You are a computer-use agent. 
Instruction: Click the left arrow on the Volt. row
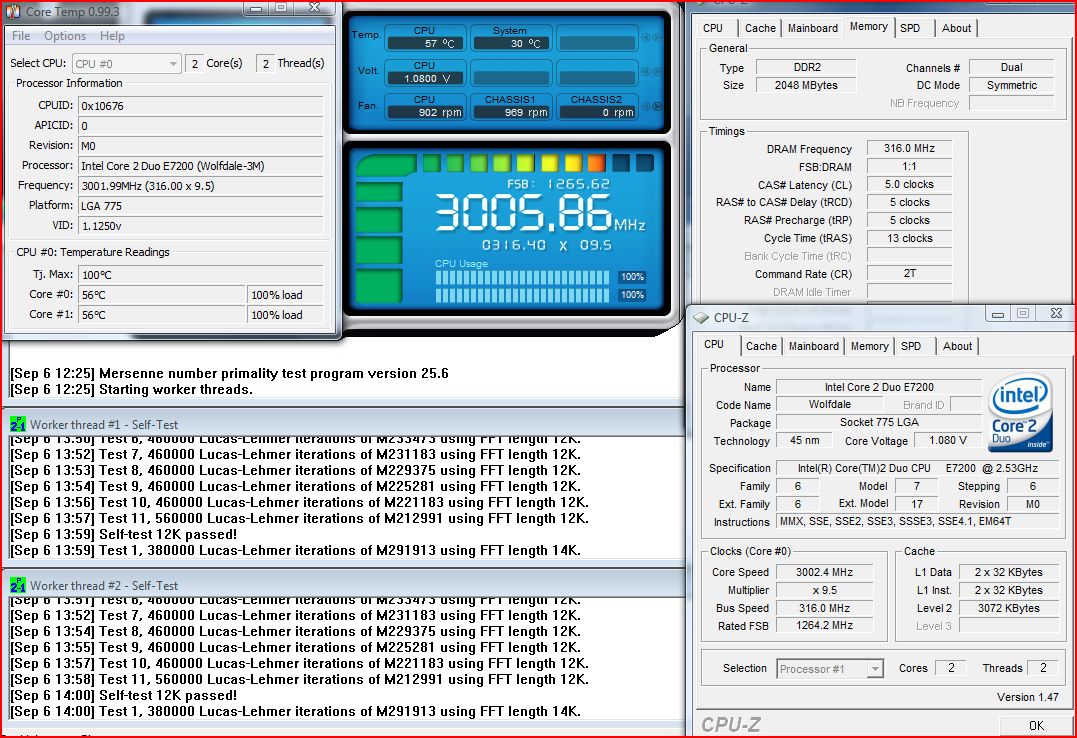646,71
